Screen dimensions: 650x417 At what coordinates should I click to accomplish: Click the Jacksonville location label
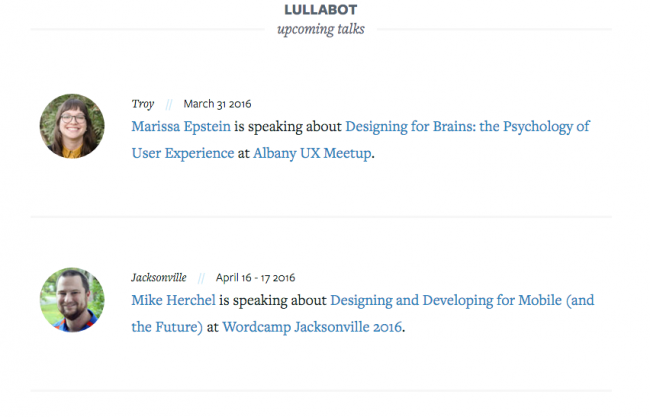click(159, 277)
